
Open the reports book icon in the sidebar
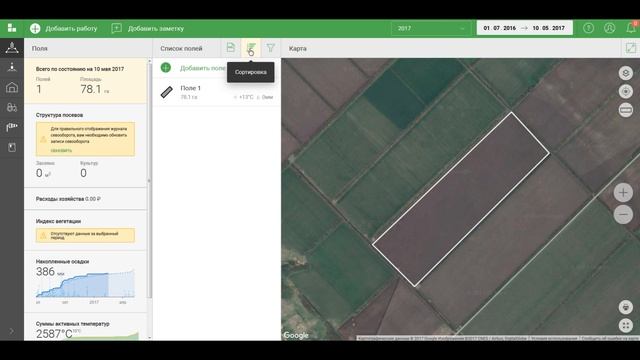point(12,147)
